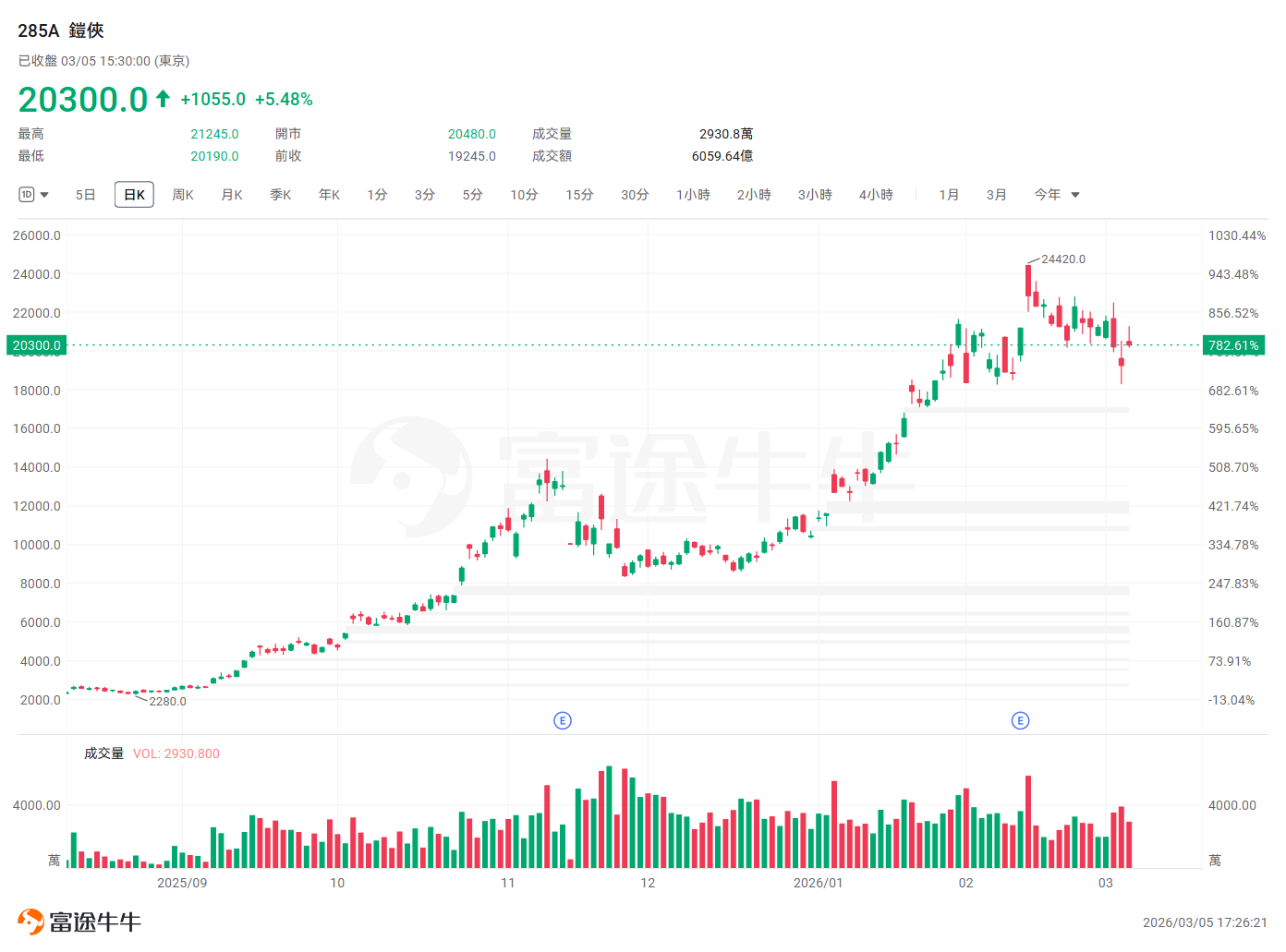
Task: Click the 24420.0 high price marker
Action: [x=1062, y=259]
